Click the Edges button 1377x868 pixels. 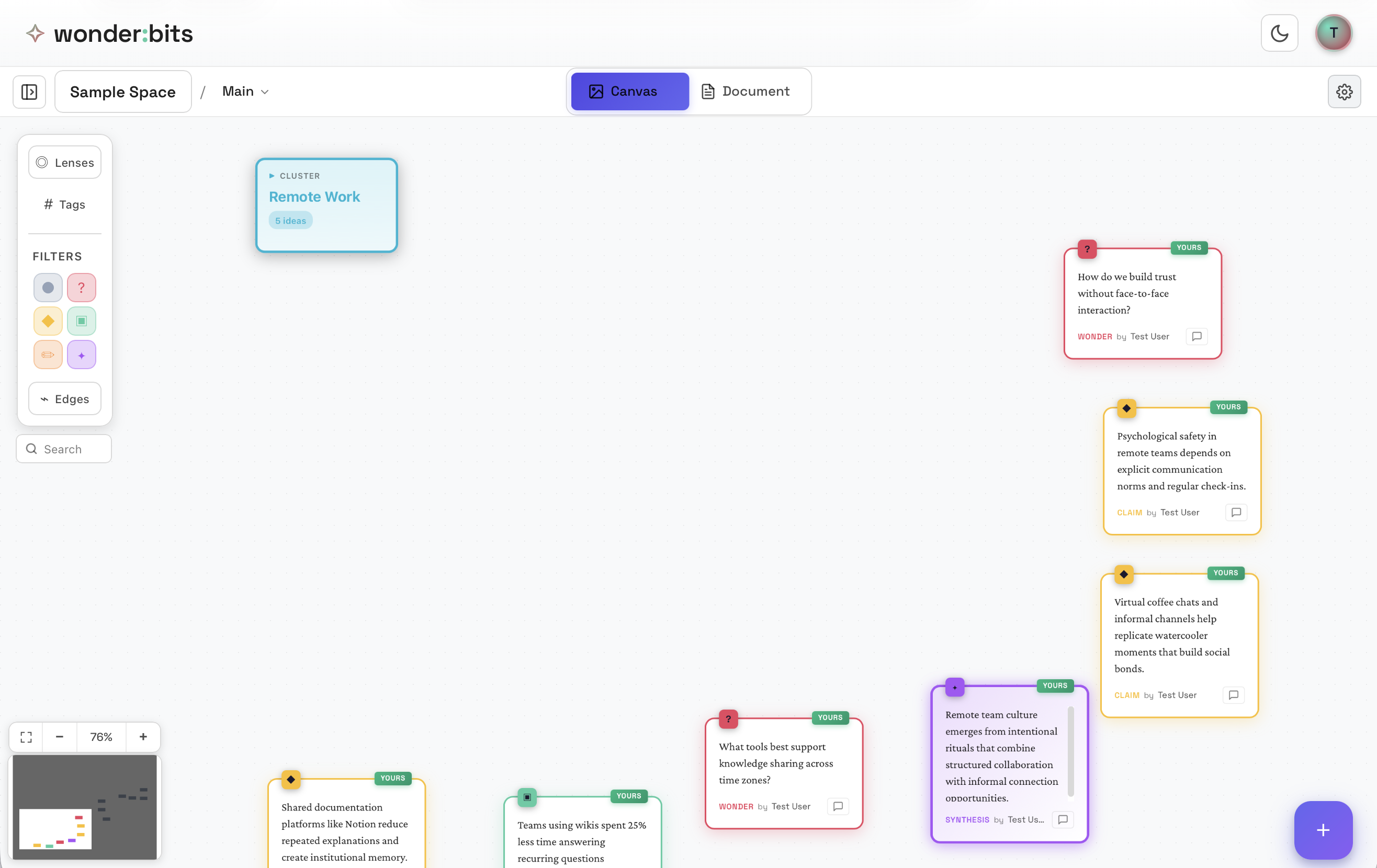tap(65, 399)
